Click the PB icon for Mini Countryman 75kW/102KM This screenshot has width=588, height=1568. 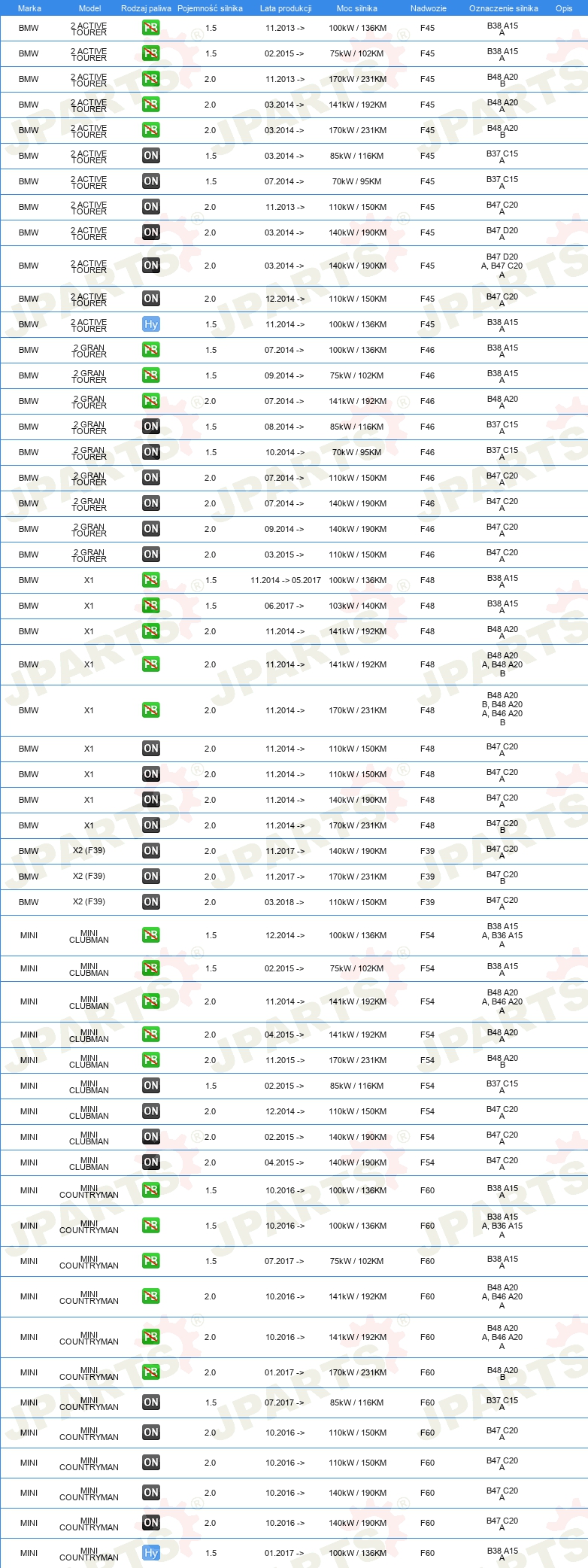151,1261
